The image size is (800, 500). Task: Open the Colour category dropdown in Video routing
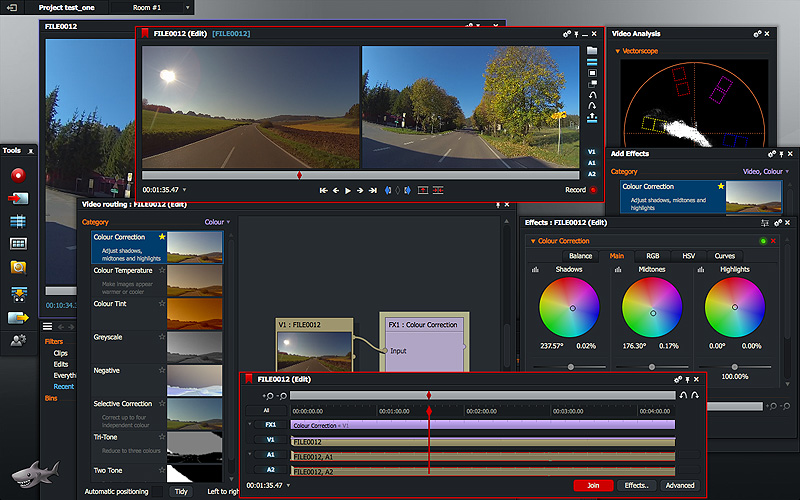pos(217,222)
